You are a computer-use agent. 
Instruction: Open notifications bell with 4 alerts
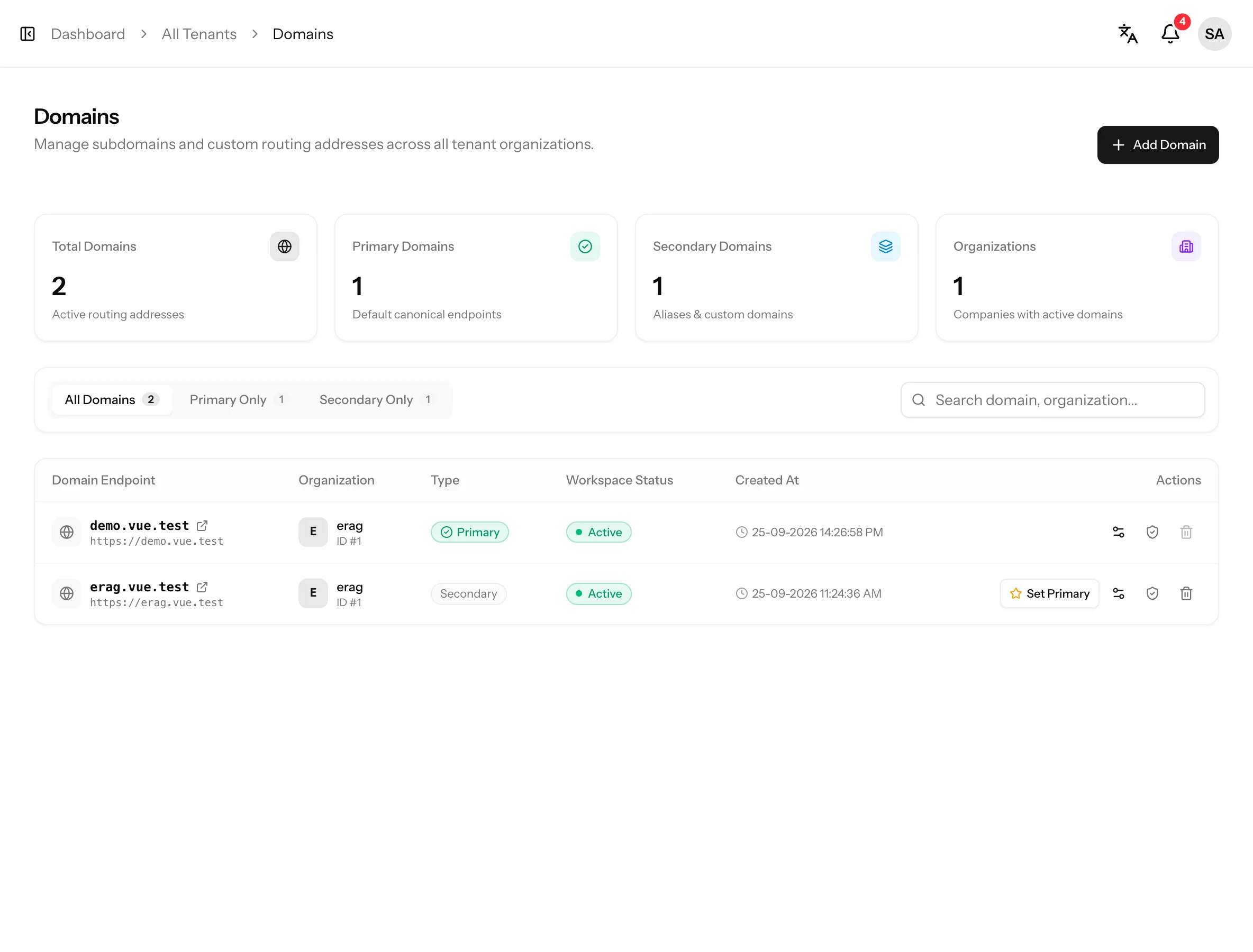coord(1170,34)
